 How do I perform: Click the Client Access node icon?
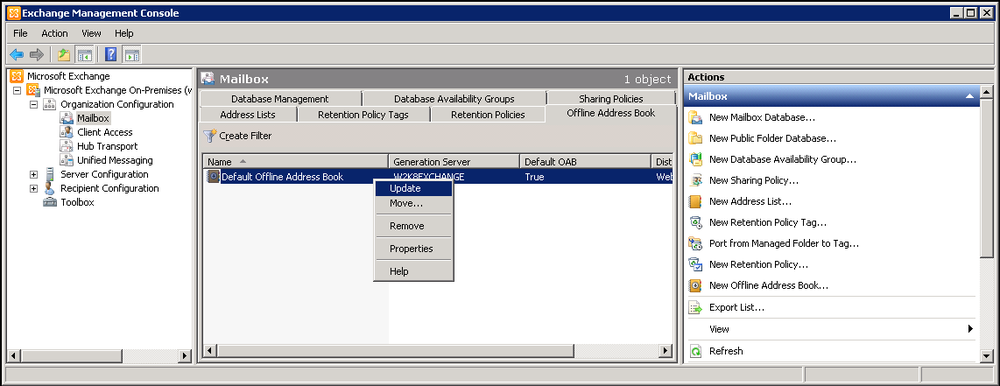tap(66, 132)
